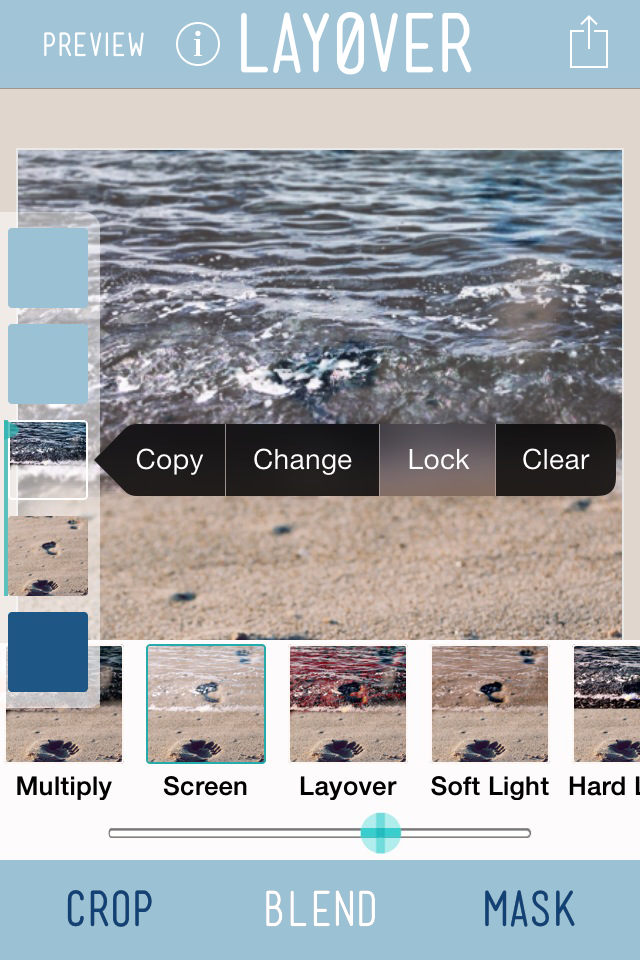Apply the Screen blend mode thumbnail
This screenshot has height=960, width=640.
tap(206, 704)
